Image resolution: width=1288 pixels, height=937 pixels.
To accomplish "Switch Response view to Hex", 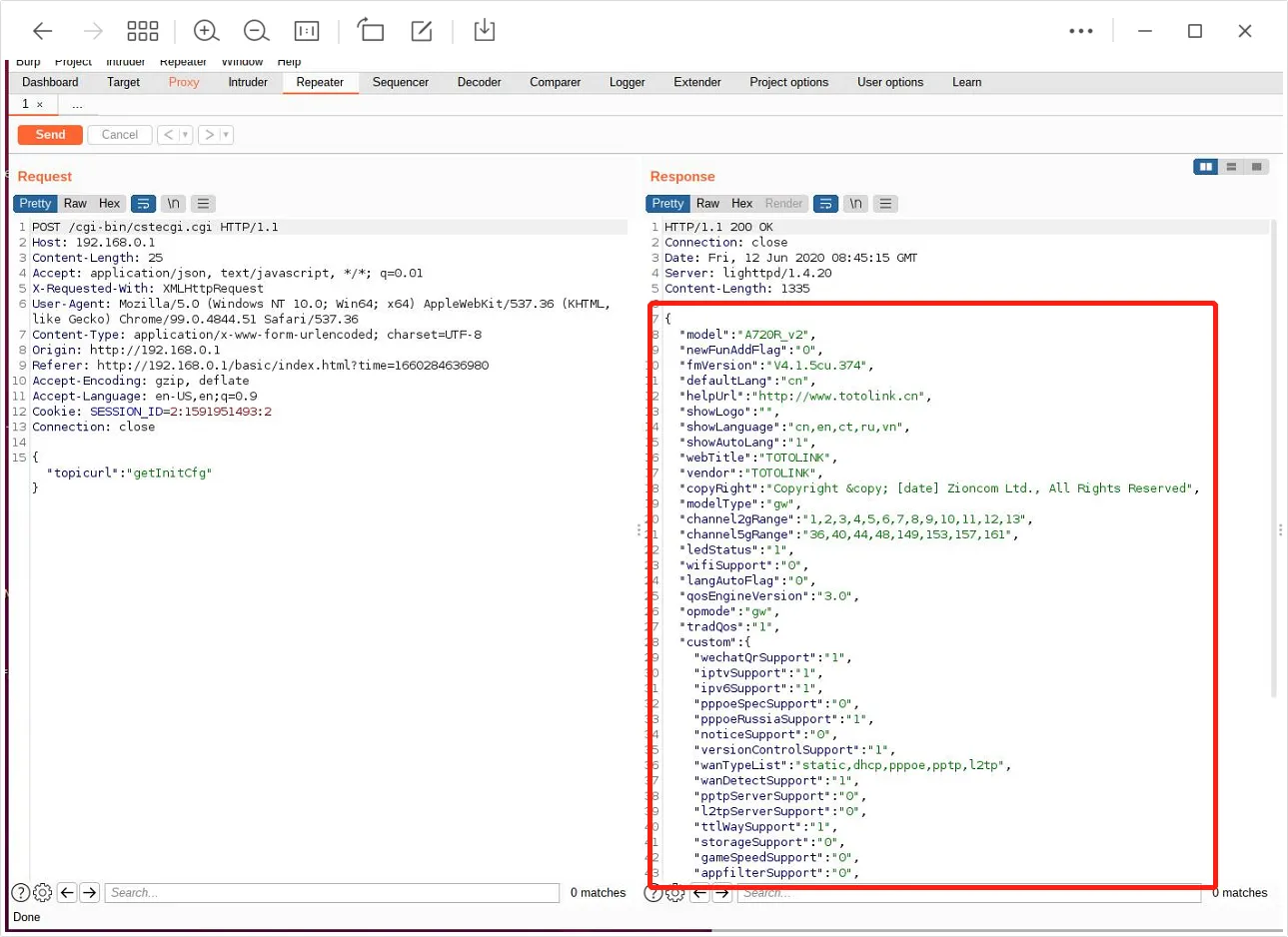I will pyautogui.click(x=741, y=204).
